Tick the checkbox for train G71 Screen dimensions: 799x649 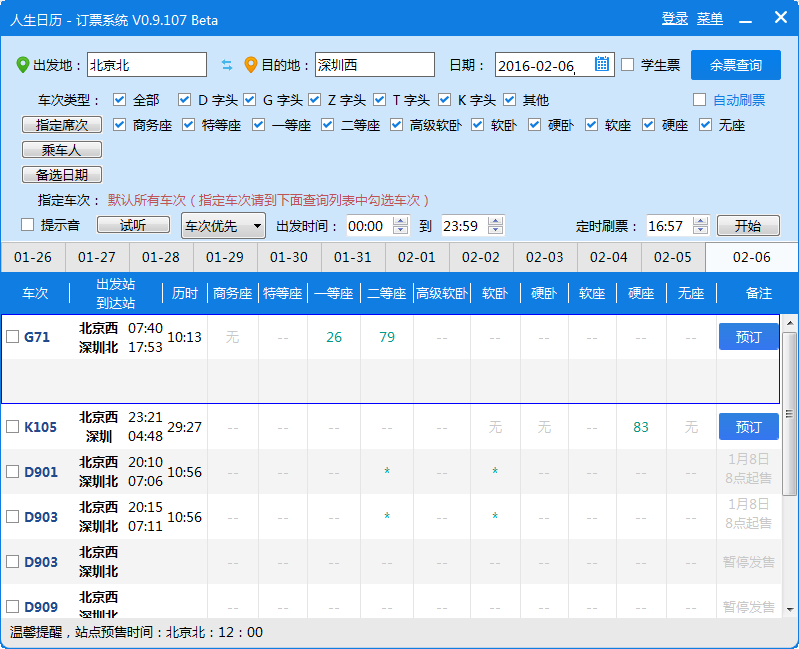[x=13, y=337]
